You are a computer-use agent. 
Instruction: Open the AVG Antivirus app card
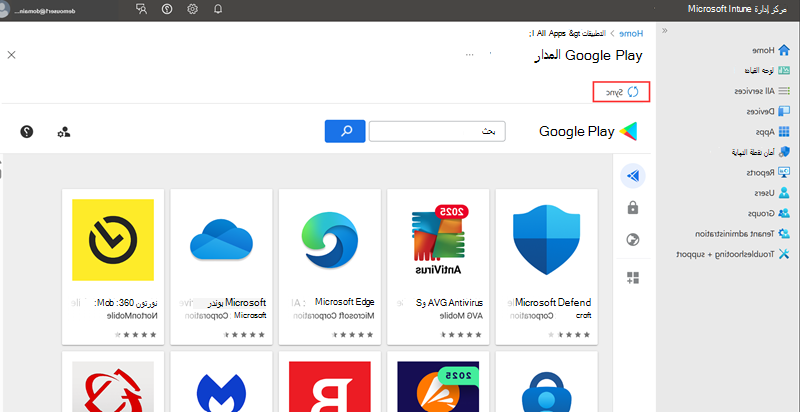point(438,267)
